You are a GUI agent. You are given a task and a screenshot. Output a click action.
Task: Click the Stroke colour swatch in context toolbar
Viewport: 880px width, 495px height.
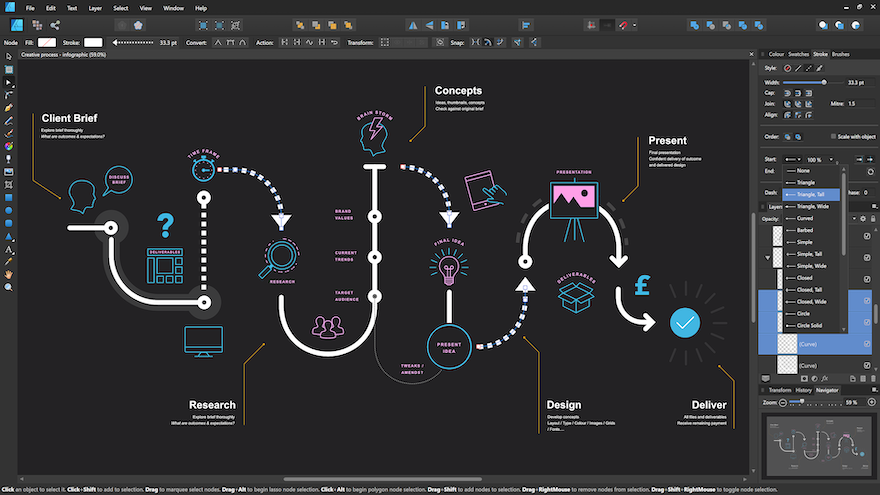(93, 42)
